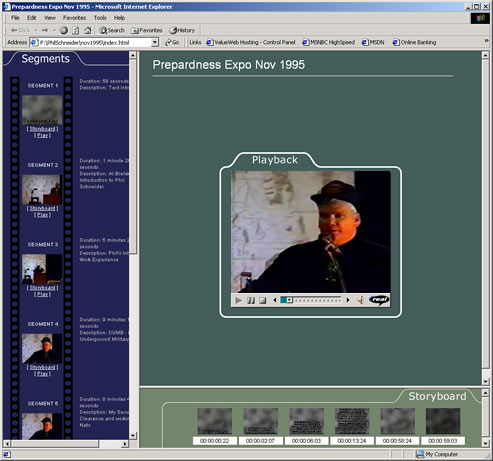493x461 pixels.
Task: Stop page loading with the Stop icon
Action: (x=63, y=30)
